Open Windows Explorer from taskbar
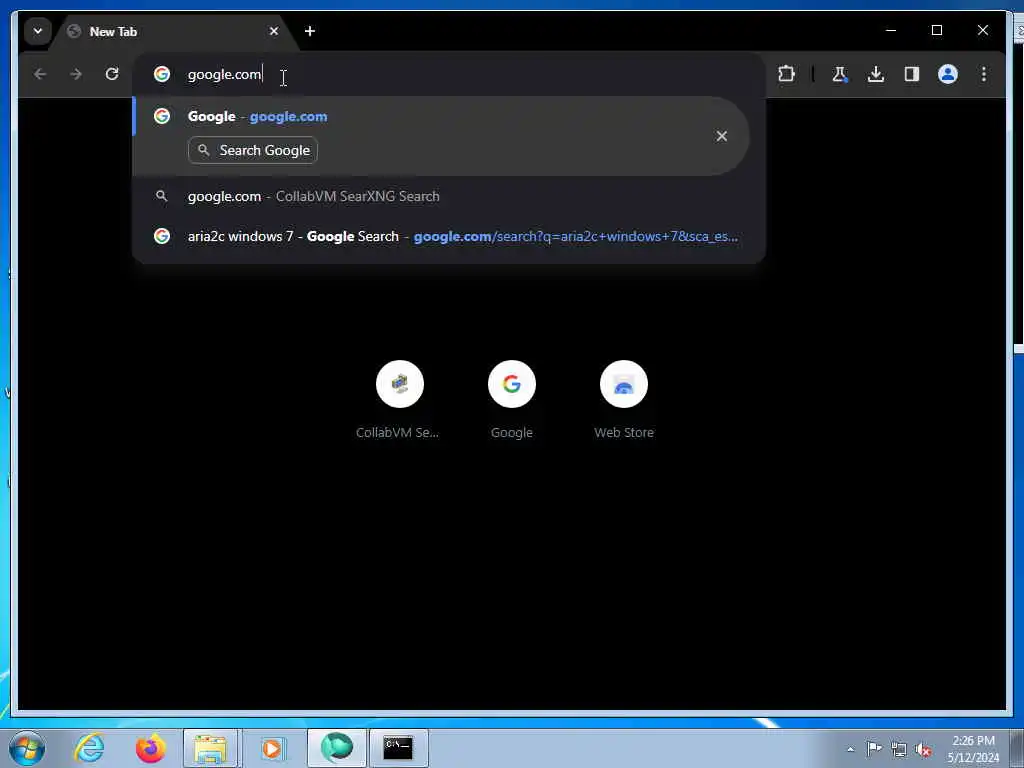Viewport: 1024px width, 768px height. pos(210,748)
